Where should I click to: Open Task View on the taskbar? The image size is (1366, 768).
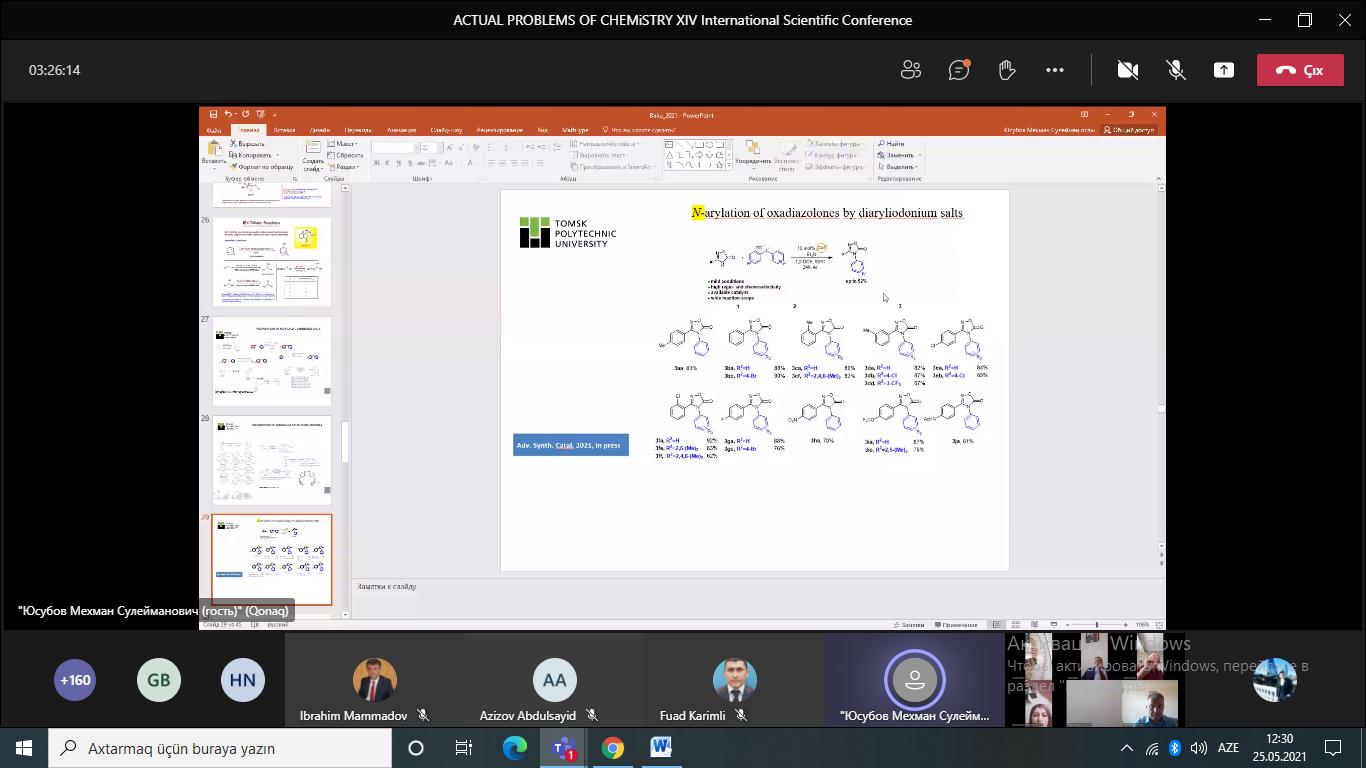[x=464, y=748]
